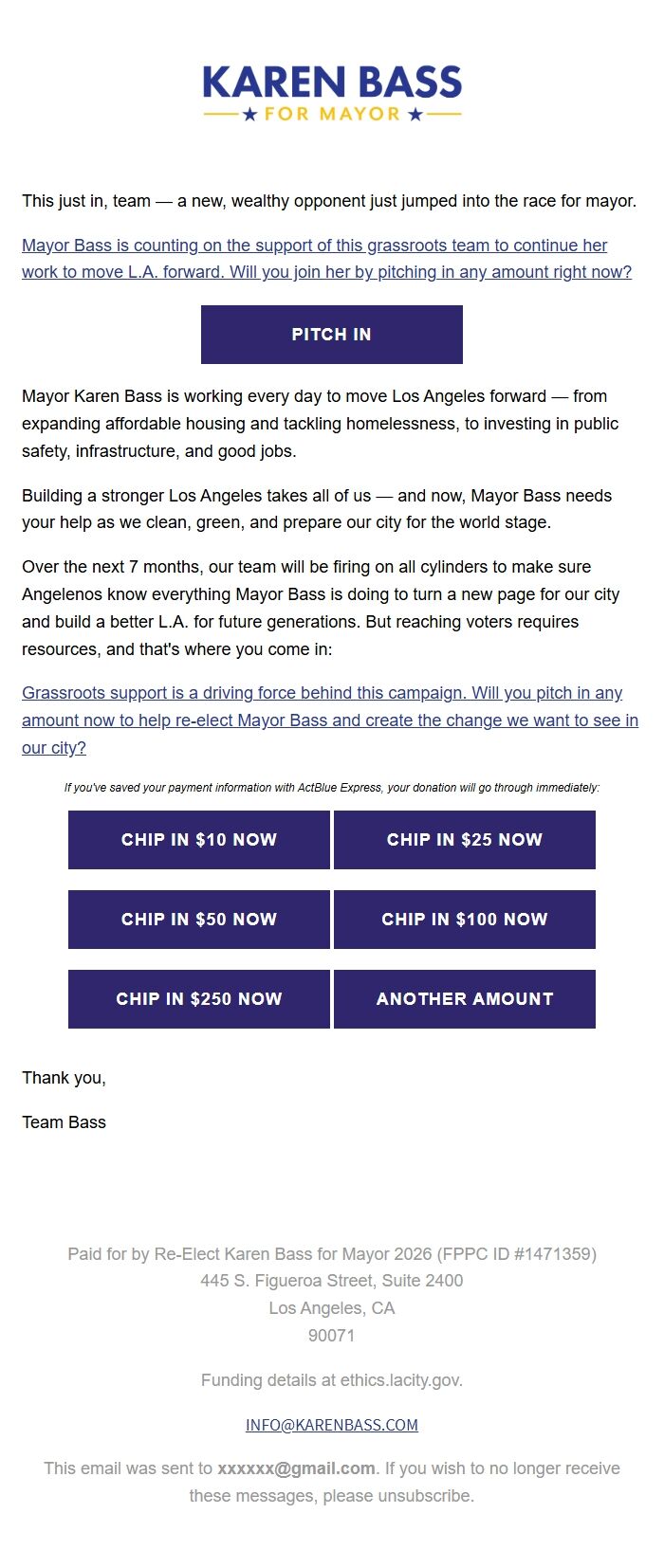
Task: Click the left star in the logo
Action: coord(249,115)
